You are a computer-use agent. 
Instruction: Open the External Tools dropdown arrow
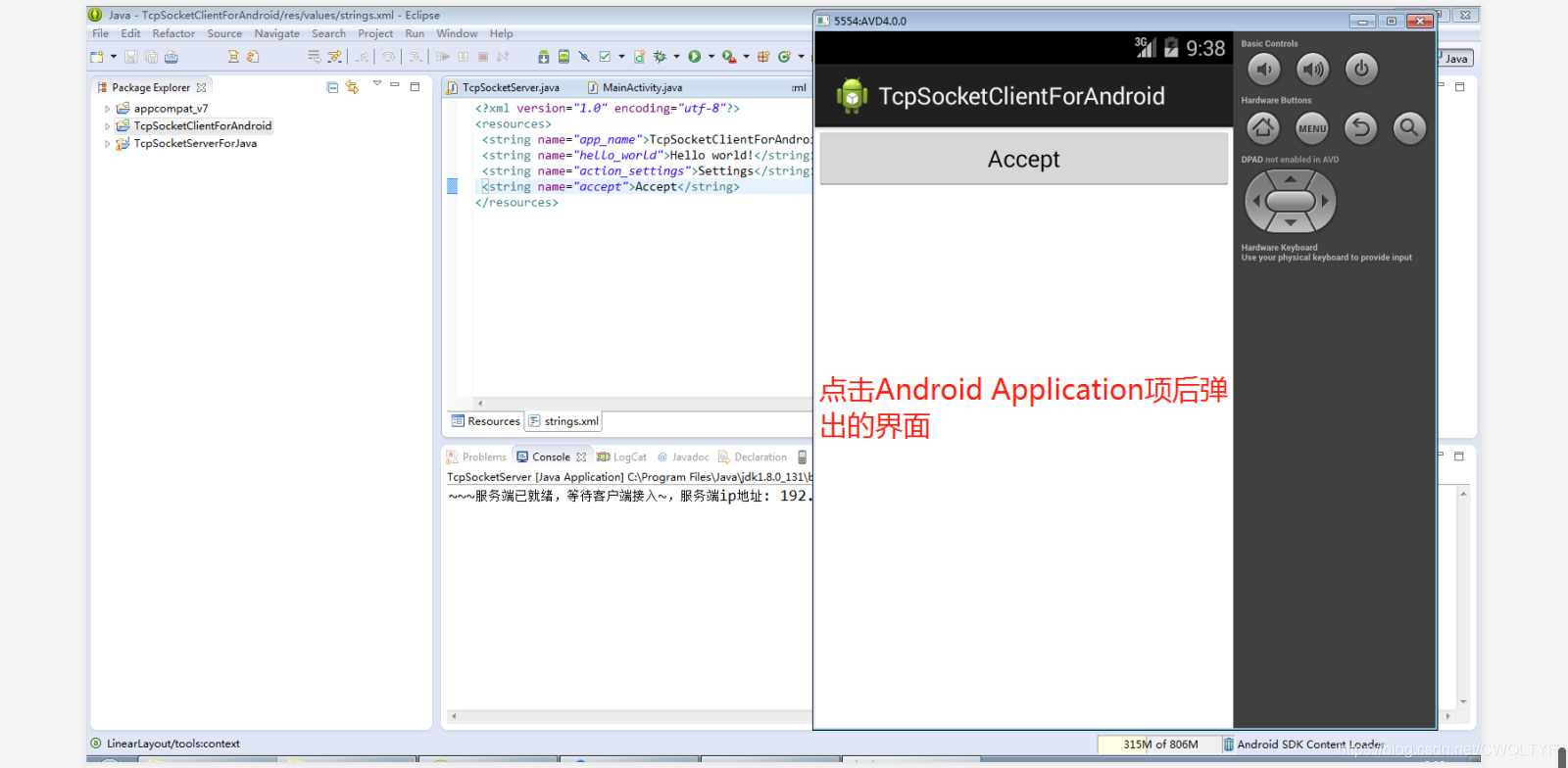click(x=747, y=57)
